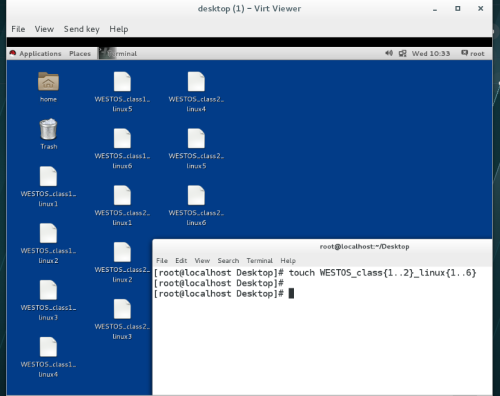500x396 pixels.
Task: Open the terminal window File menu
Action: [x=162, y=260]
